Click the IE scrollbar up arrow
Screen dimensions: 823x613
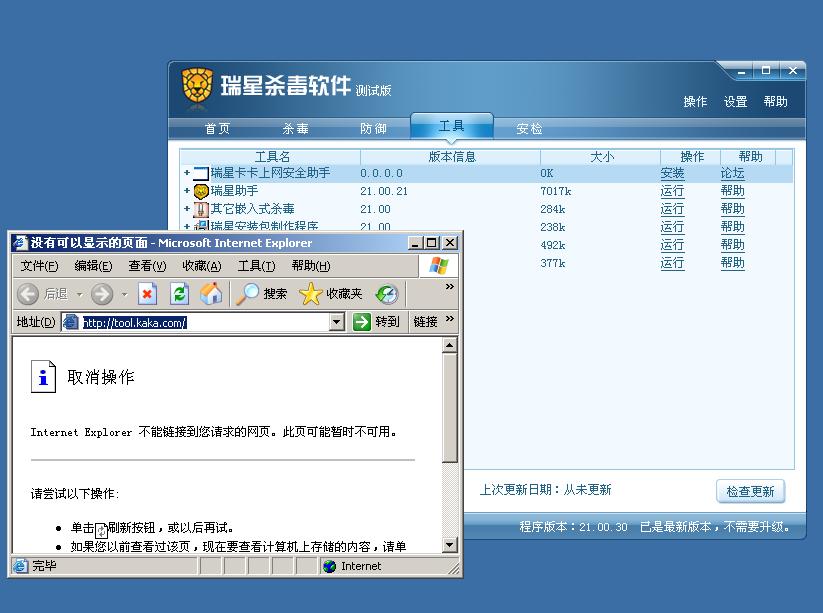point(449,345)
